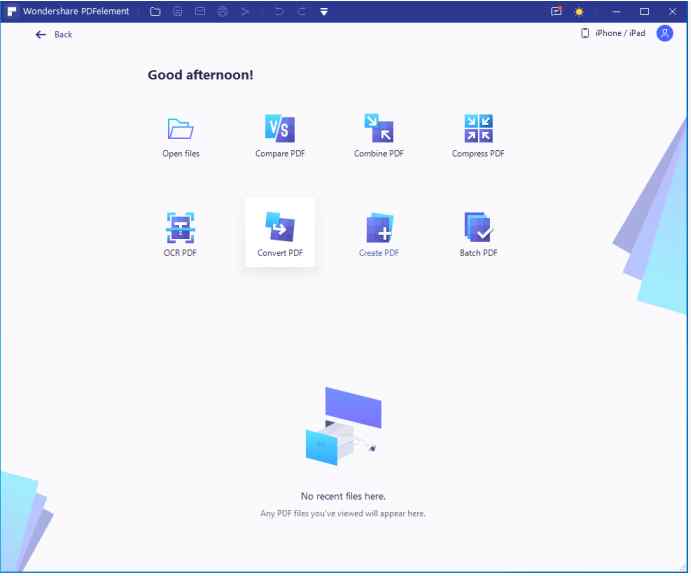Launch the Compare PDF tool
Image resolution: width=691 pixels, height=576 pixels.
(280, 129)
